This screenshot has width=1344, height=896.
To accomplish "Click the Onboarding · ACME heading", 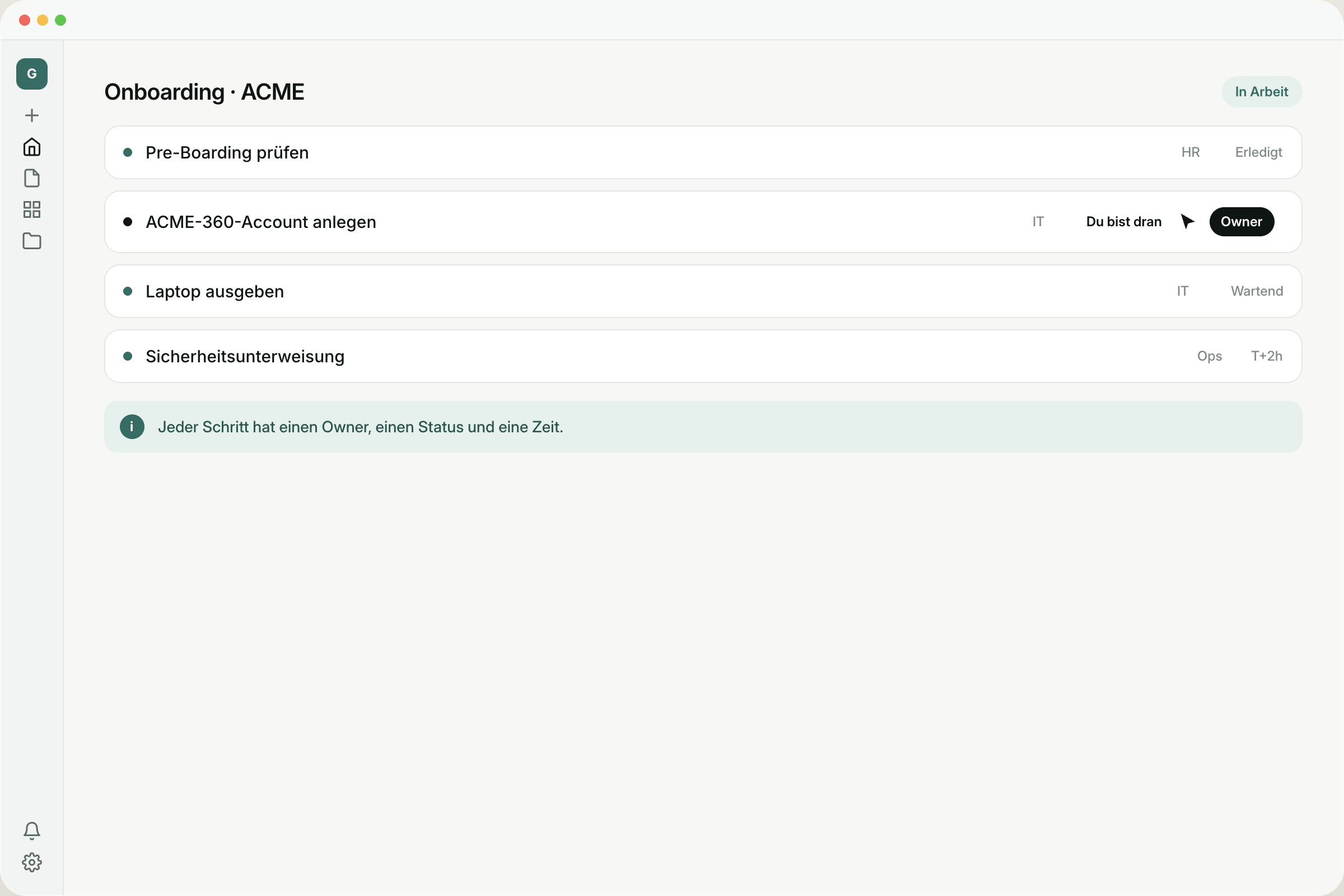I will [x=204, y=92].
